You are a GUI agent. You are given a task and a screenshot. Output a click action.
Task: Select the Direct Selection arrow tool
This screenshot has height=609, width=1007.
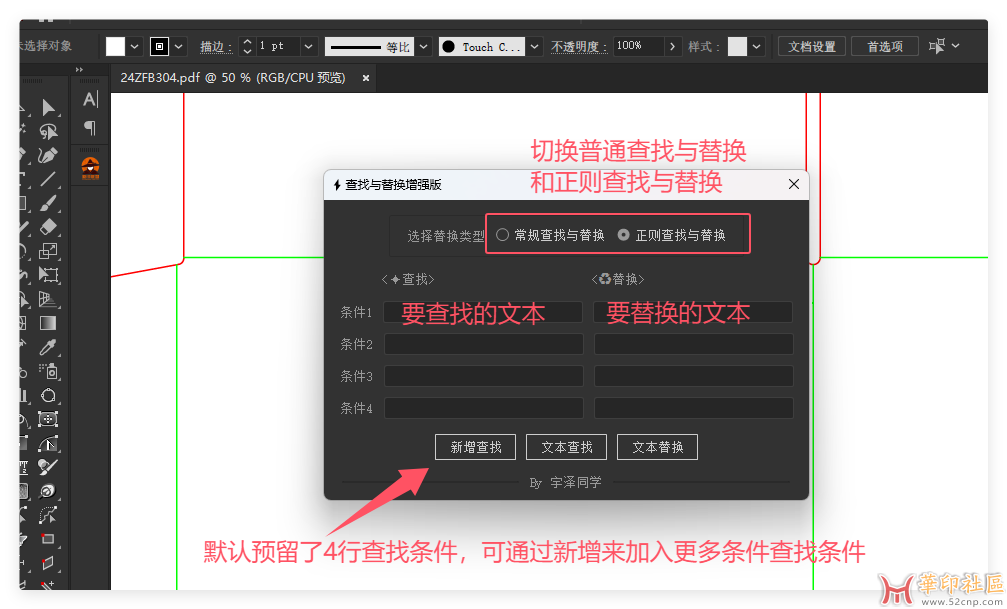tap(48, 107)
